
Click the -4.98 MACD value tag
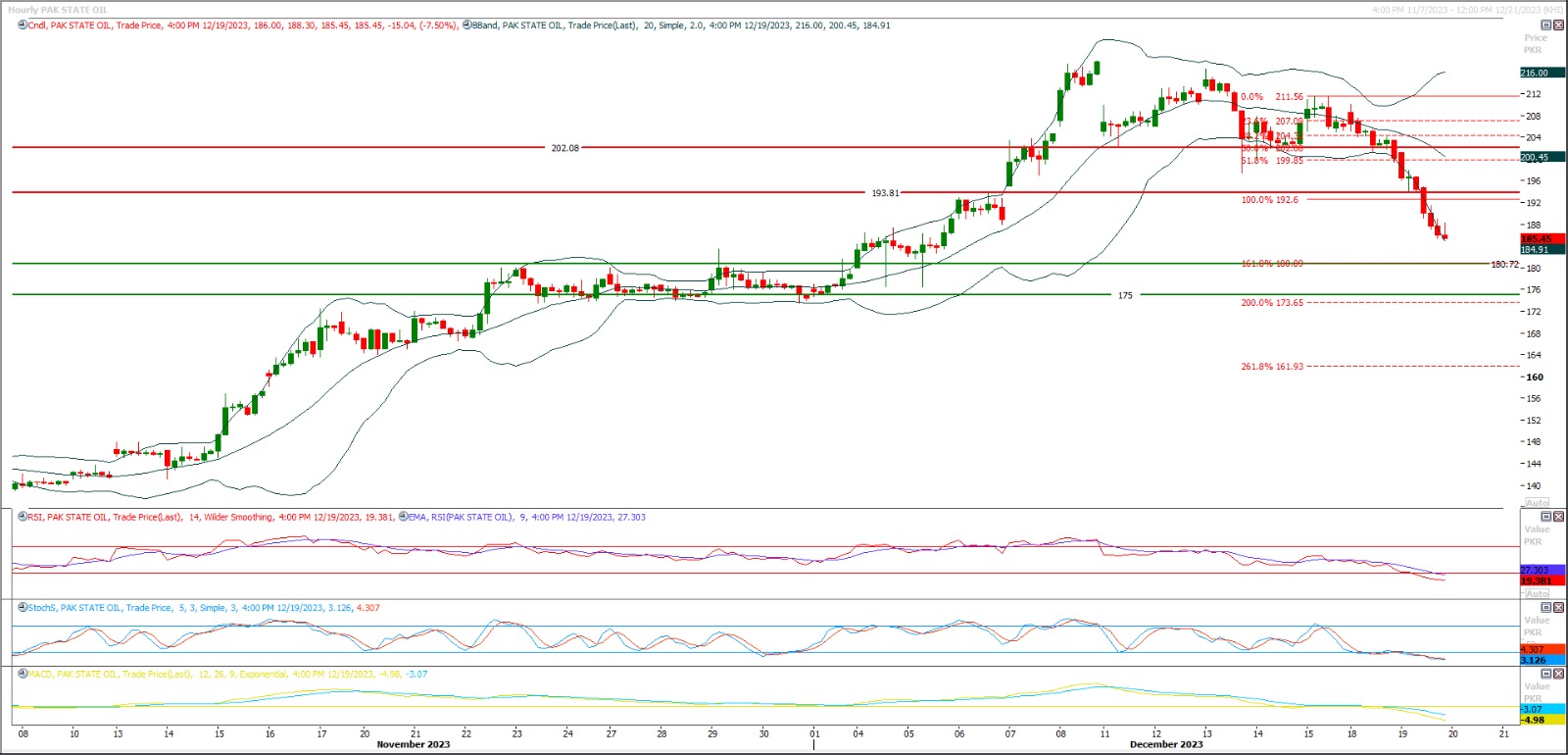pos(1542,720)
